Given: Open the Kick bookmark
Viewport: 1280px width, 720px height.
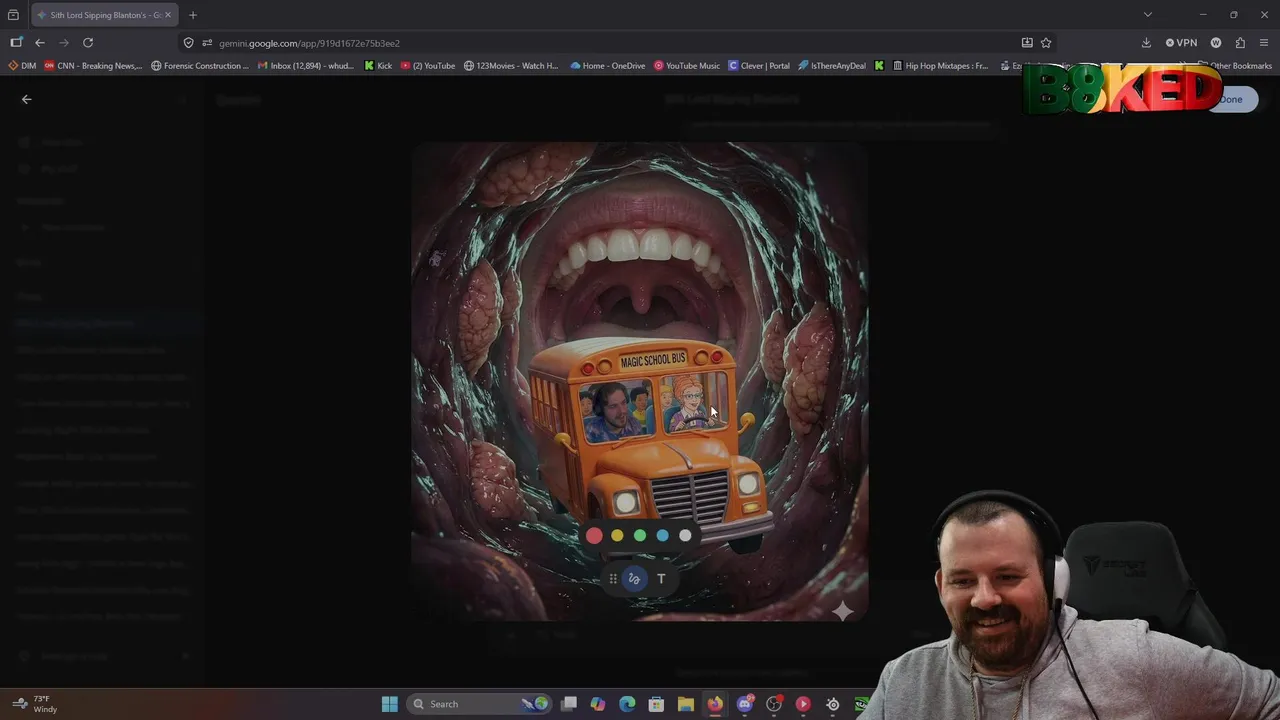Looking at the screenshot, I should (x=378, y=66).
